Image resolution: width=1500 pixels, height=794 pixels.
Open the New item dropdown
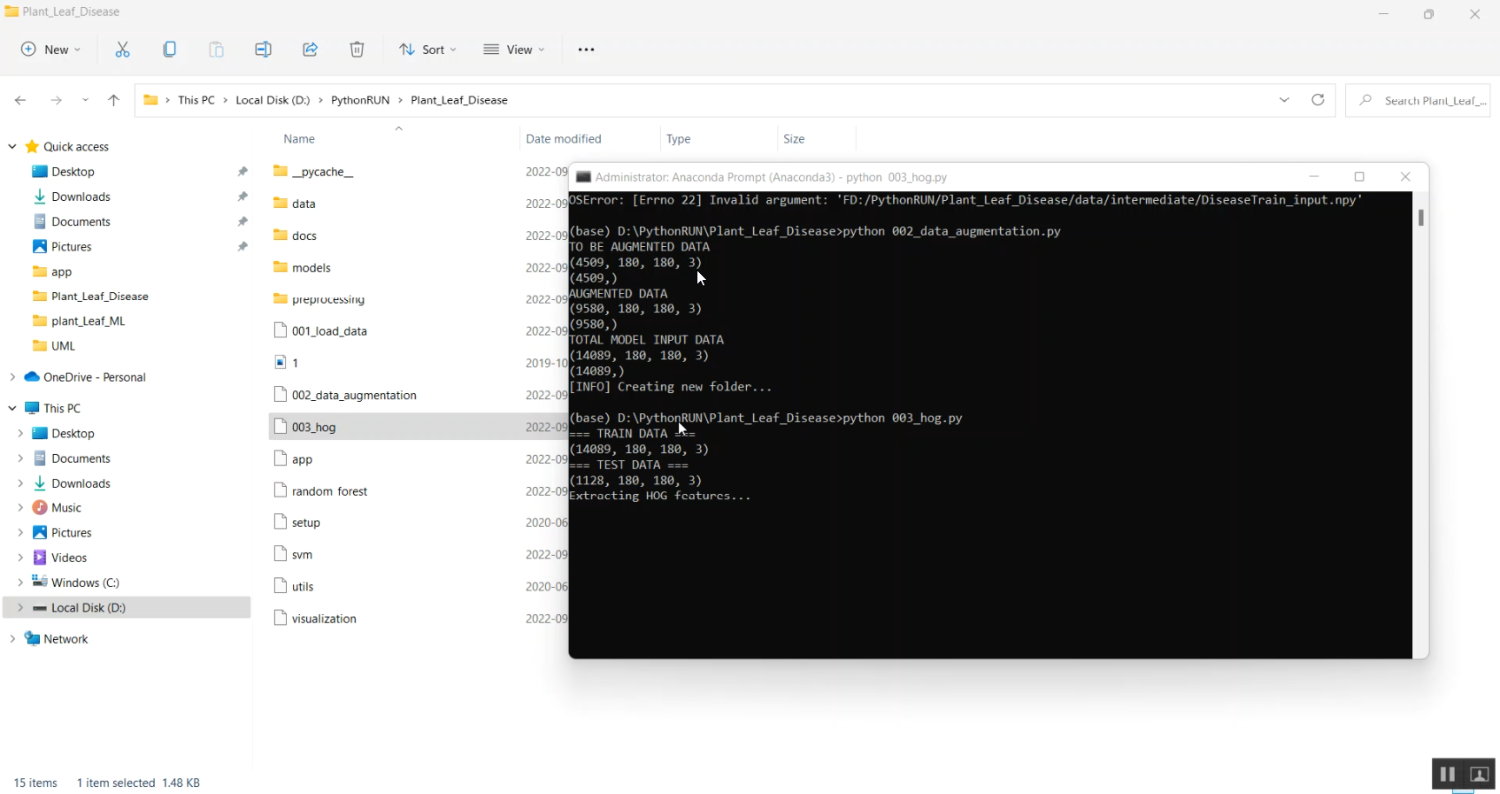point(50,49)
